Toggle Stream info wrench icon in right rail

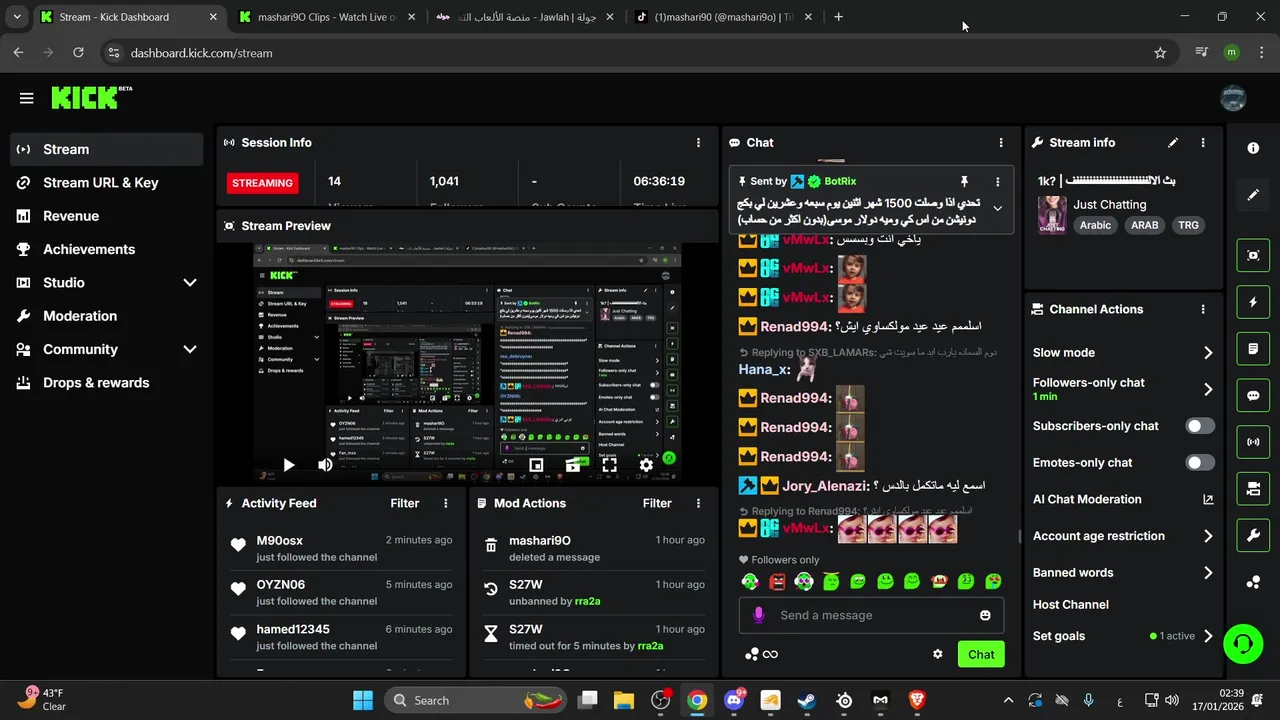[x=1253, y=536]
